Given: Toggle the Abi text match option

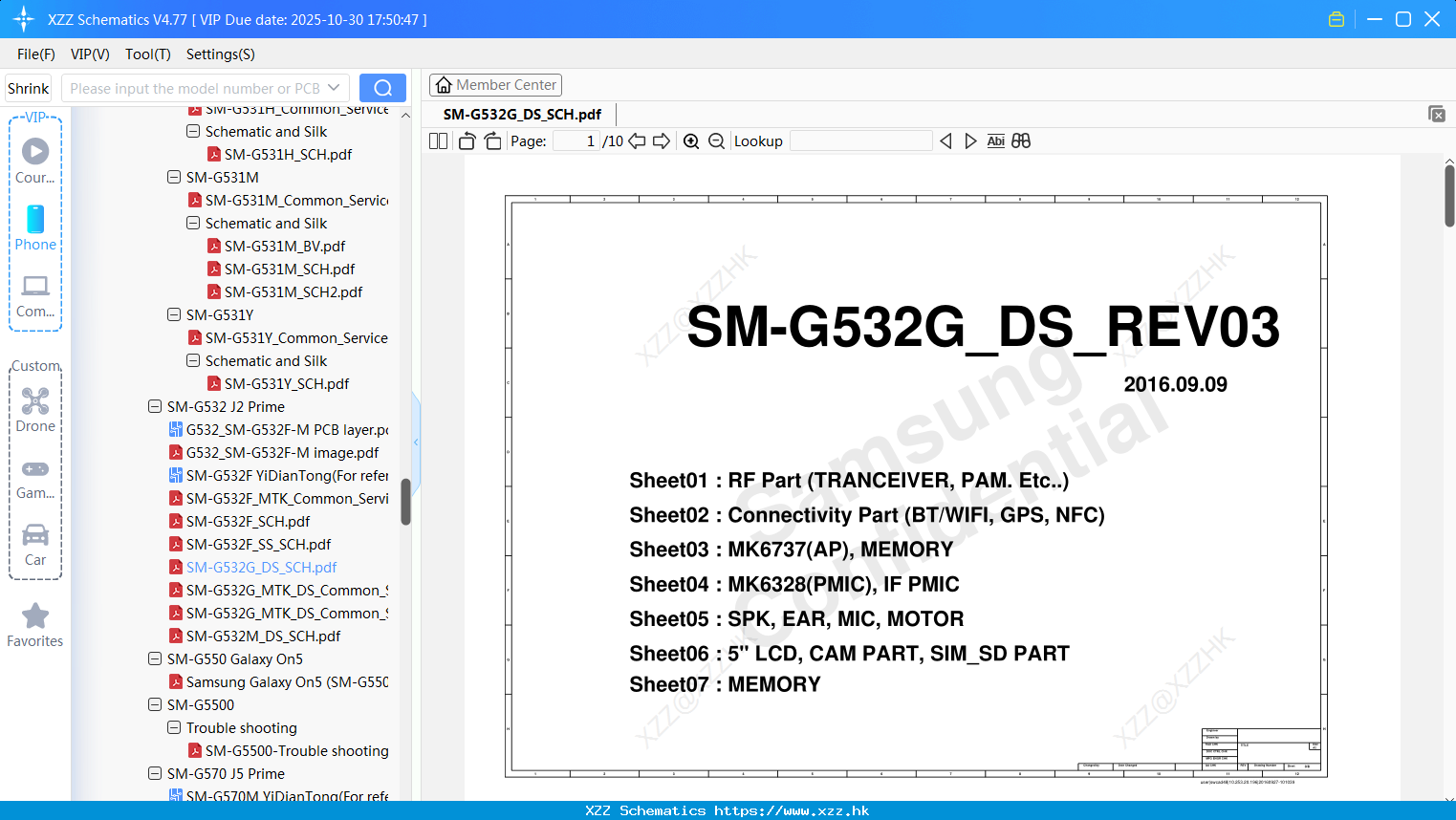Looking at the screenshot, I should (995, 140).
